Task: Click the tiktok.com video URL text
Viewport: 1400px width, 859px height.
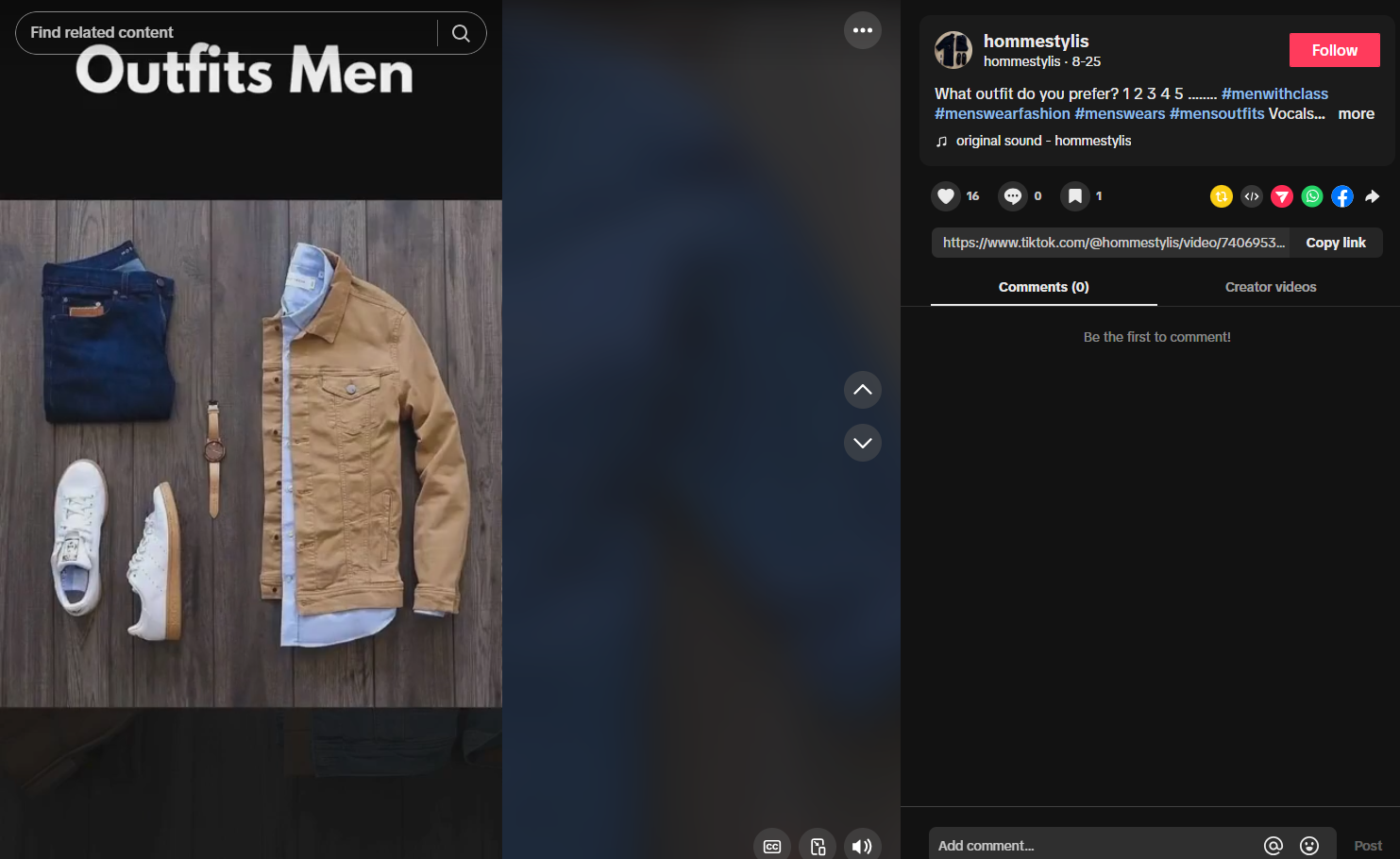Action: (1113, 243)
